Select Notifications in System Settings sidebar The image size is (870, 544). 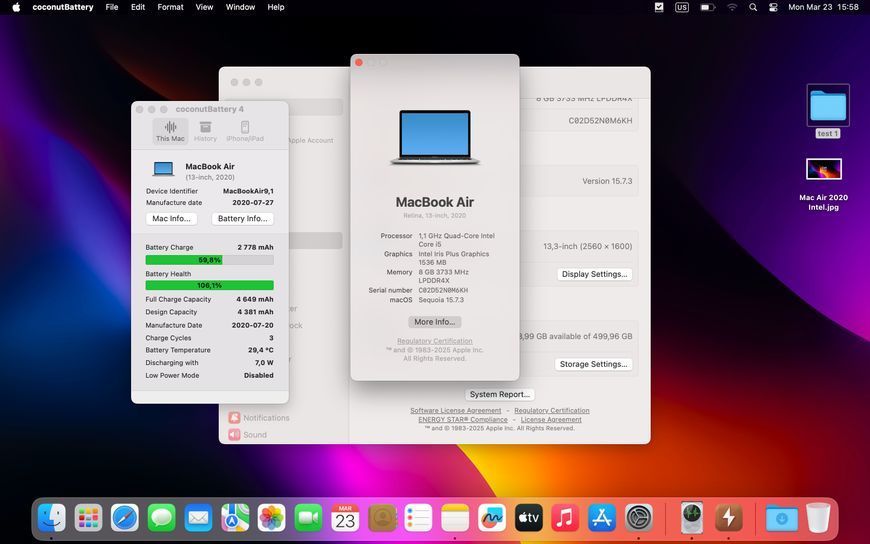pos(259,417)
